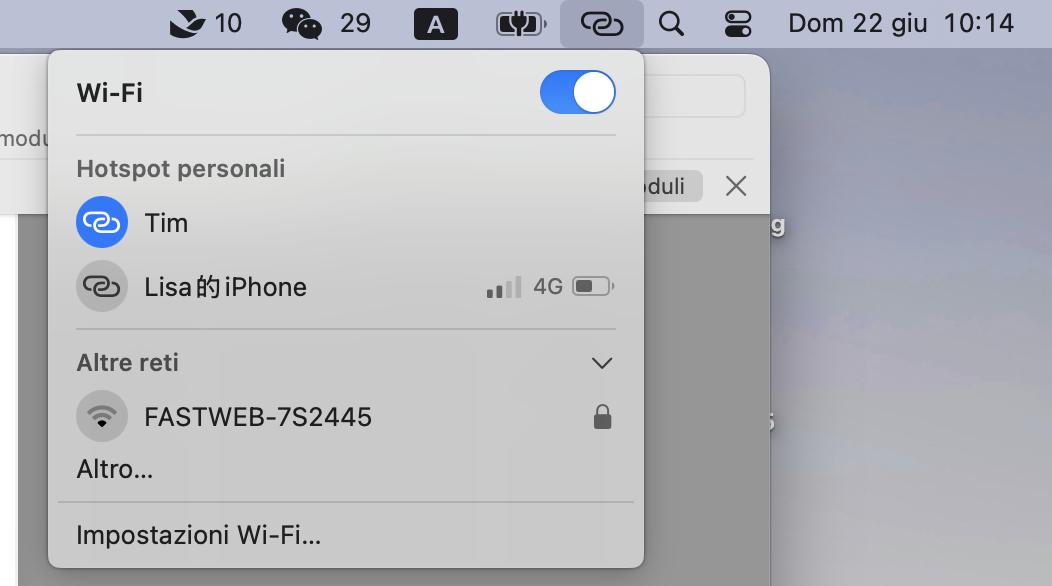Choose Altro... to join another network
Image resolution: width=1052 pixels, height=586 pixels.
[115, 469]
